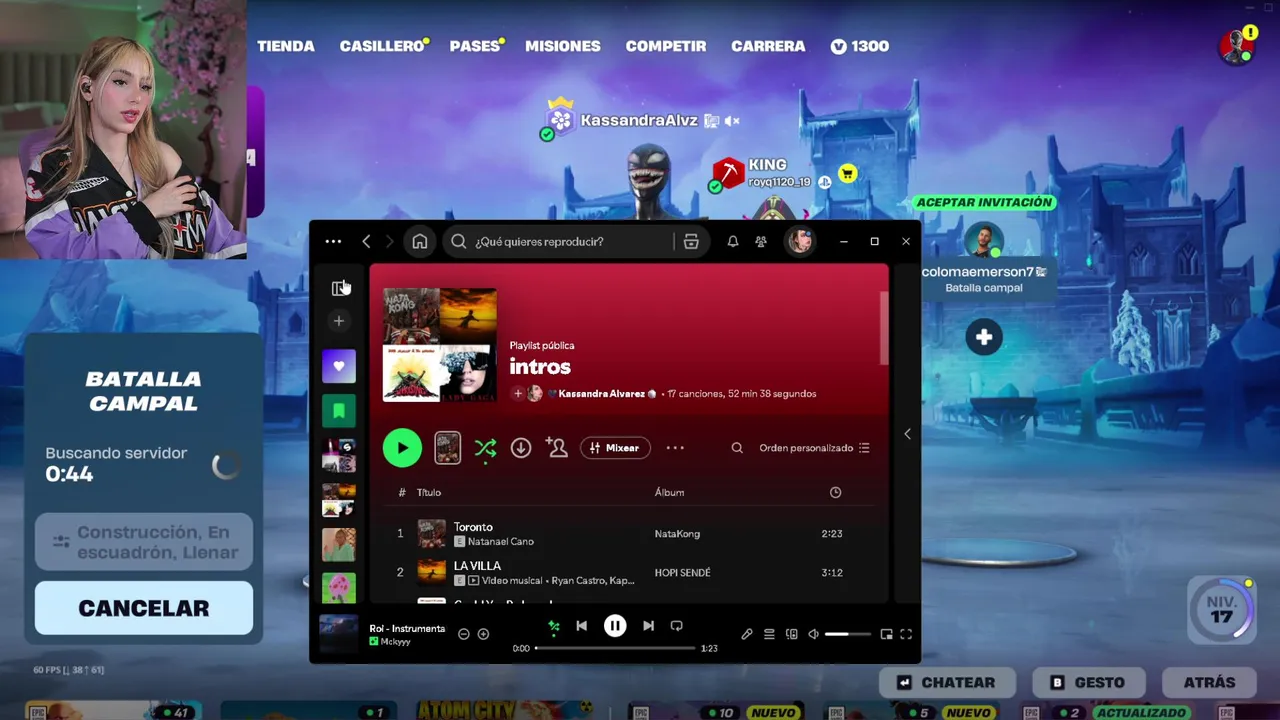Toggle repeat mode in the player
Viewport: 1280px width, 720px height.
point(677,626)
